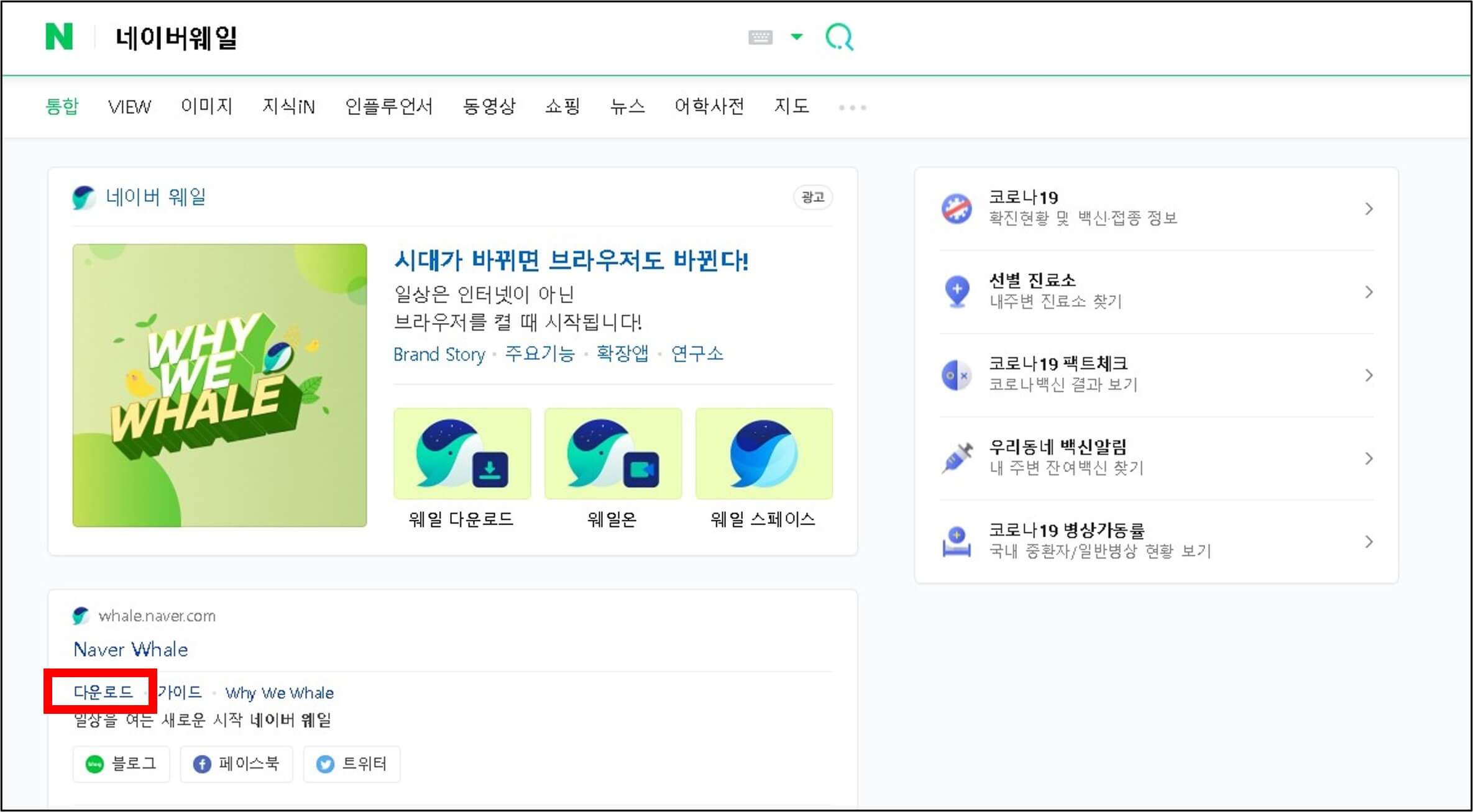The image size is (1473, 812).
Task: Click the 트위터 button
Action: pos(351,764)
